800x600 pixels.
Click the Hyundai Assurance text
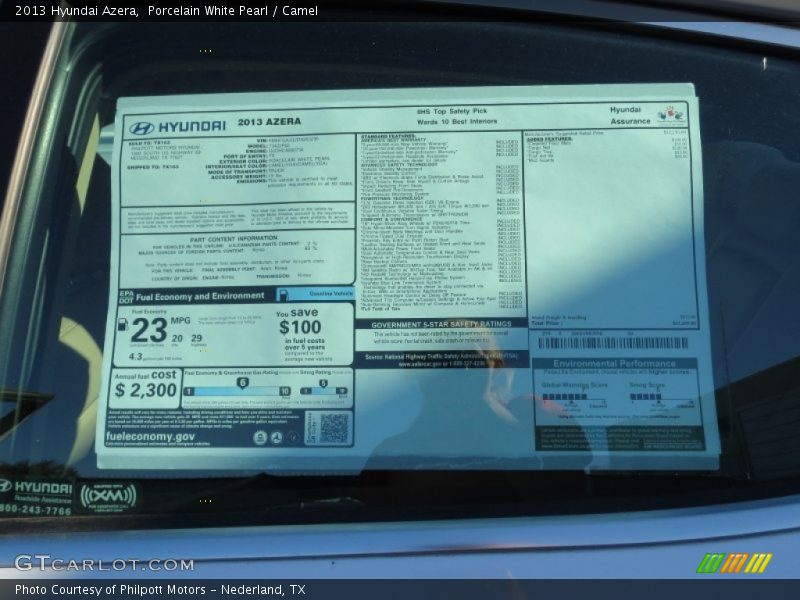[x=630, y=116]
